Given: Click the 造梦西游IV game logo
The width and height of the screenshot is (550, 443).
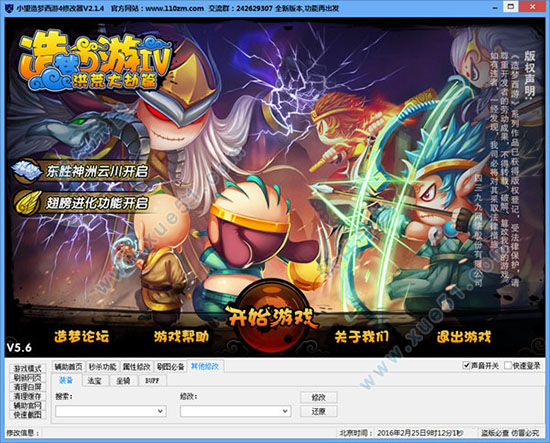Looking at the screenshot, I should [x=95, y=61].
